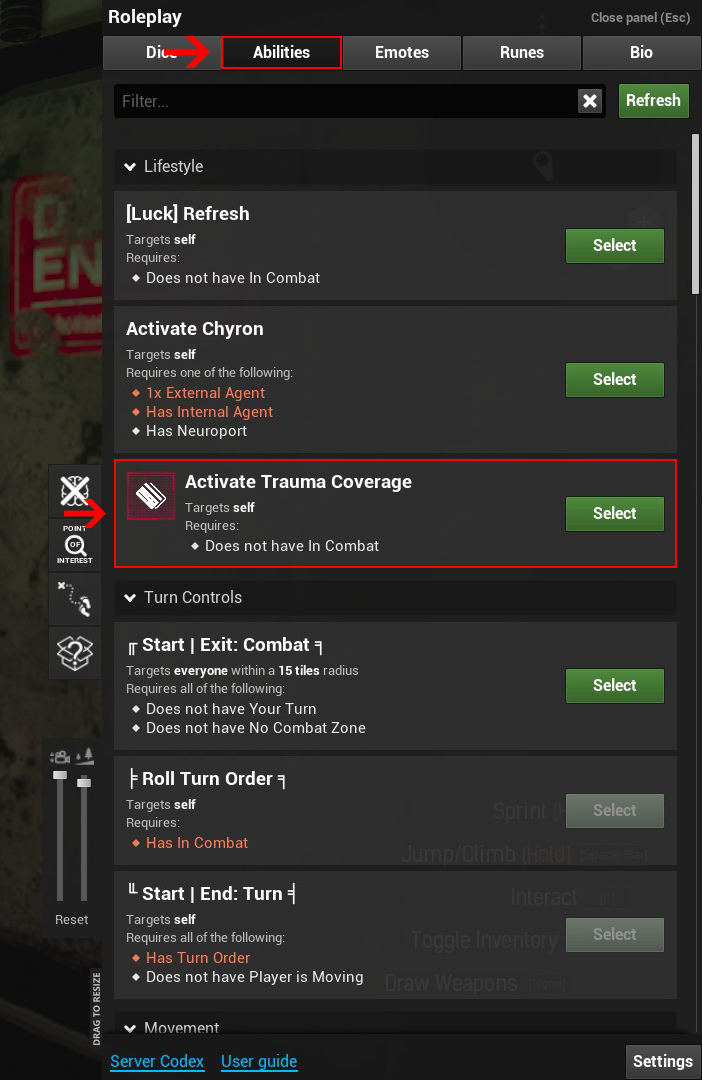Click the Filter text input field
702x1080 pixels.
(345, 101)
